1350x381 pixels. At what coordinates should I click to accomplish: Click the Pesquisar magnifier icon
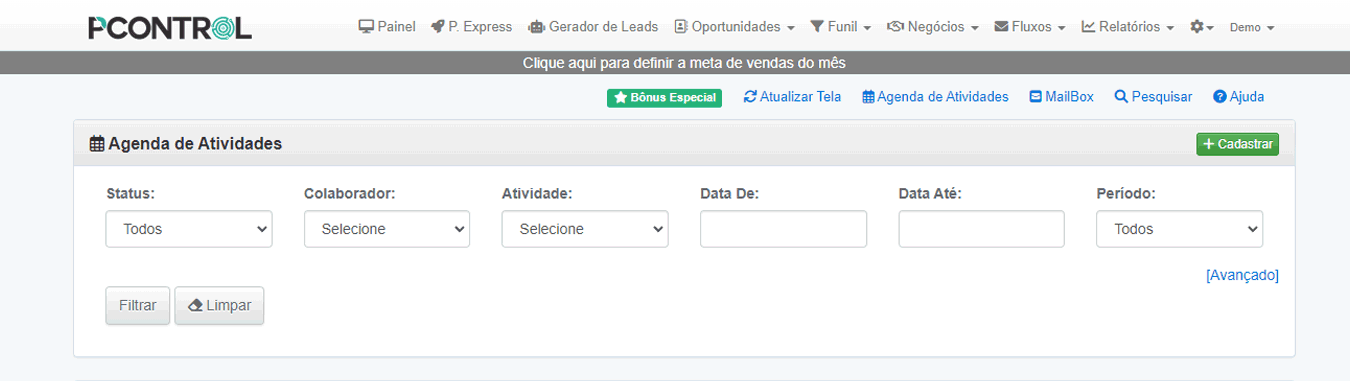pos(1121,97)
